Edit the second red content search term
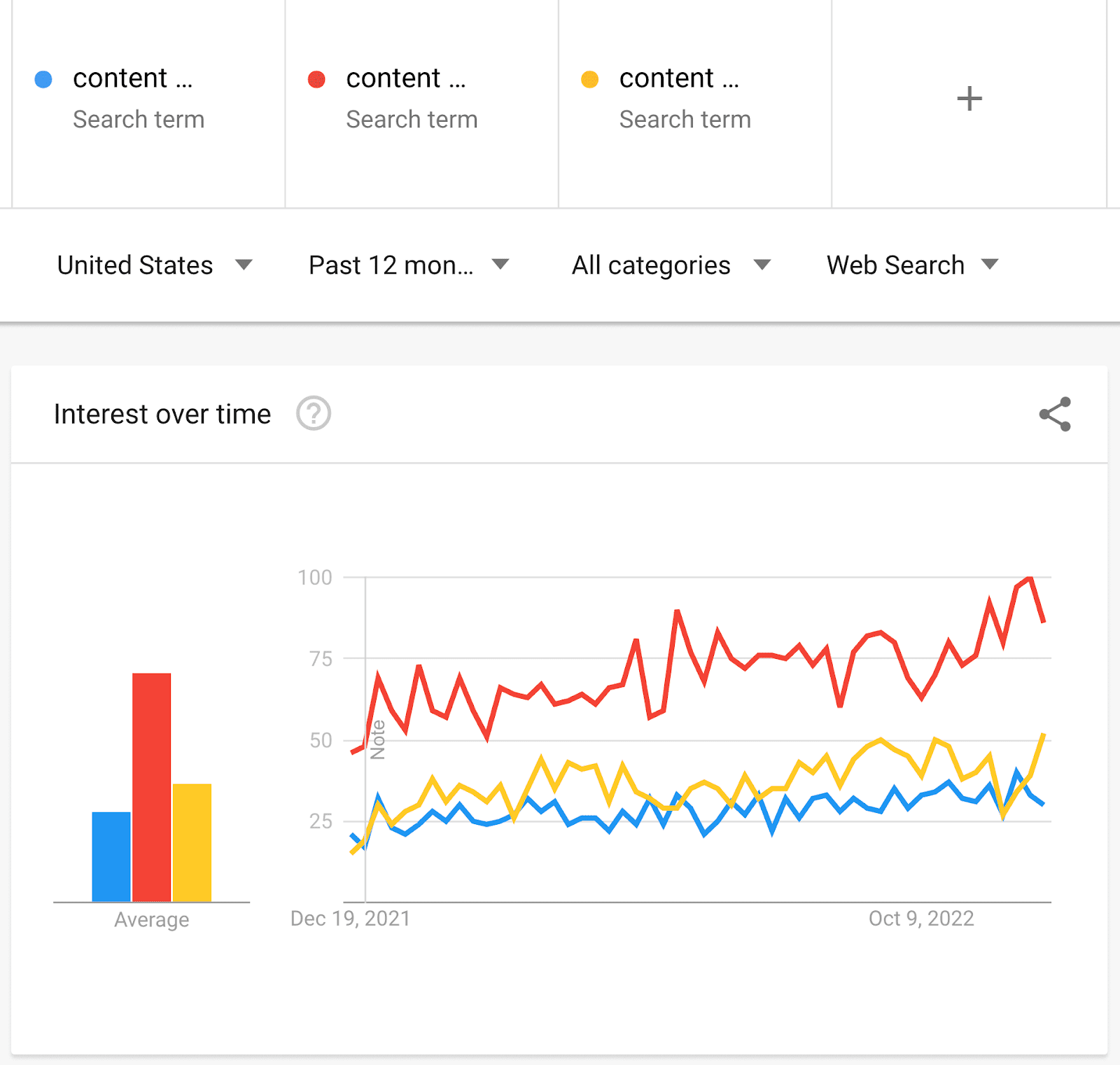The height and width of the screenshot is (1065, 1120). point(406,78)
